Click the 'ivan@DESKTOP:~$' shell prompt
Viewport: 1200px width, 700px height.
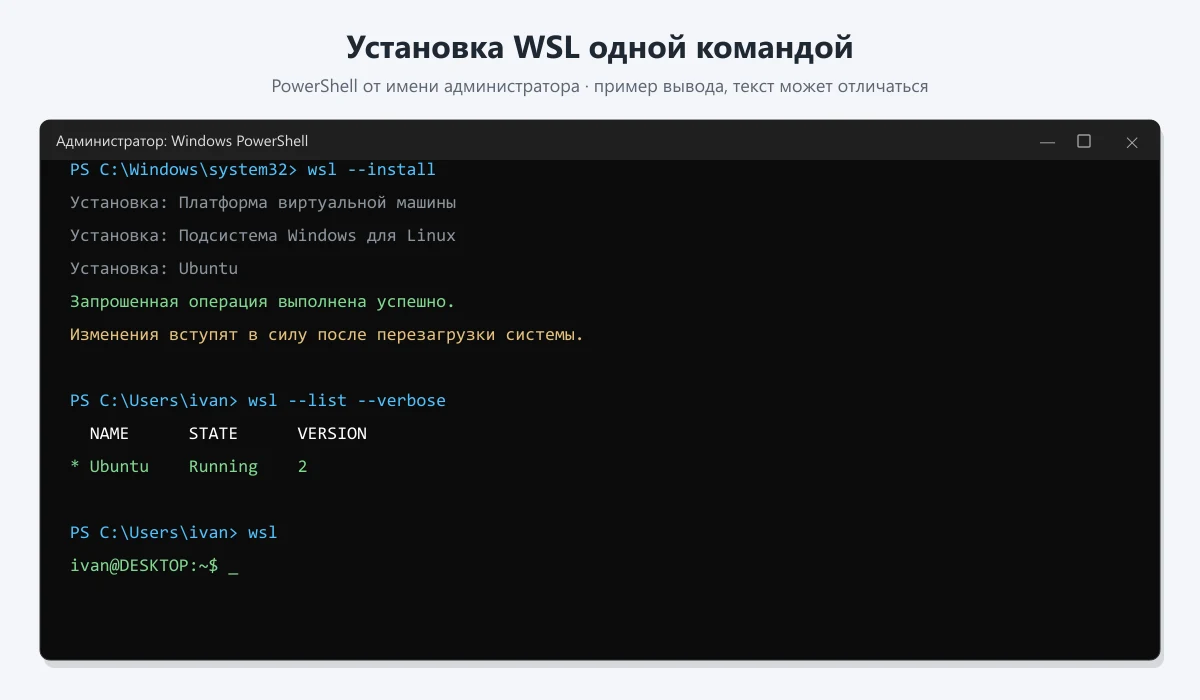pos(144,566)
